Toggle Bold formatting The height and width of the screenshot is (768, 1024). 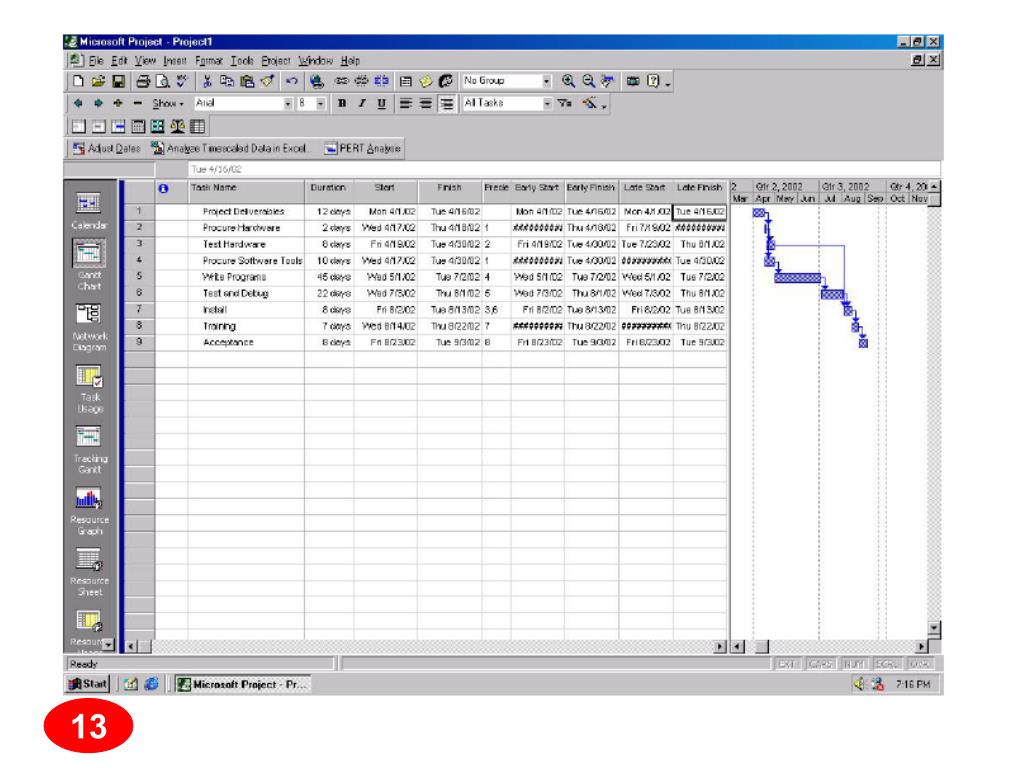pos(342,103)
